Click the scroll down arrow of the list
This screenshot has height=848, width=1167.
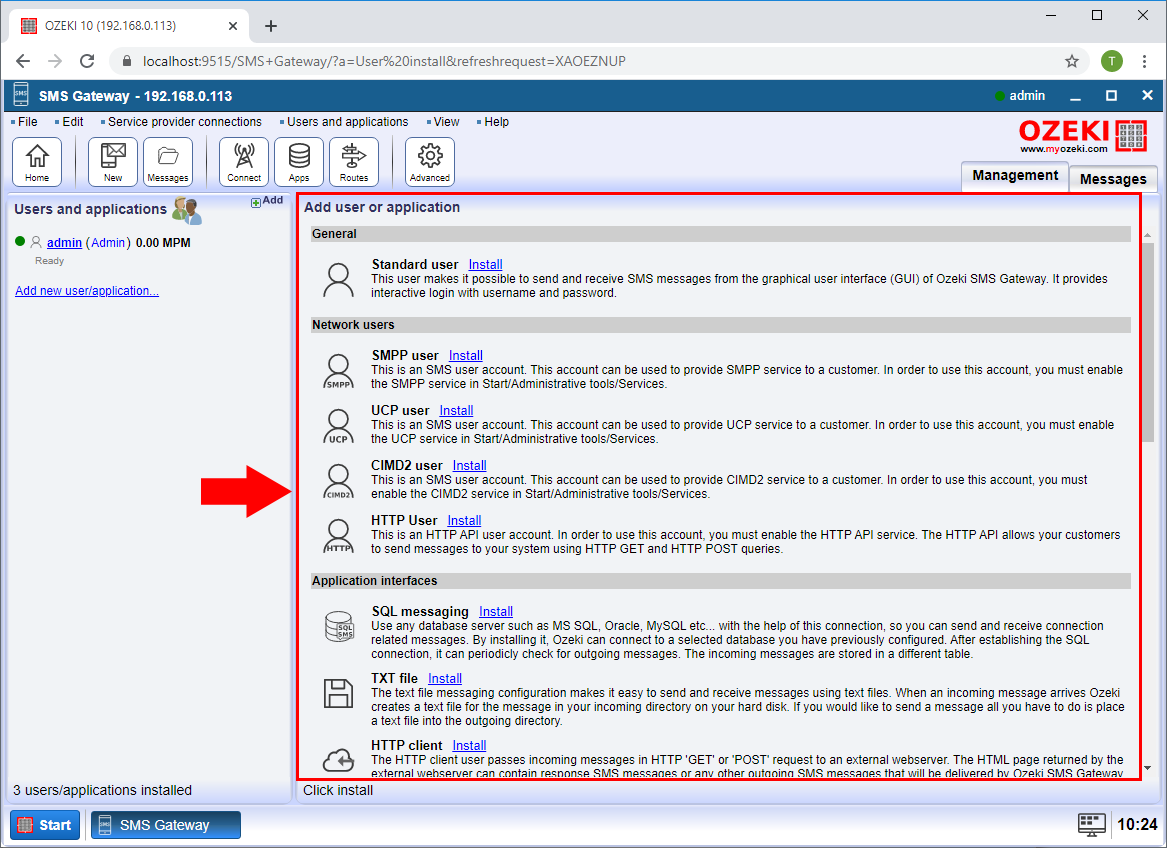pos(1148,768)
